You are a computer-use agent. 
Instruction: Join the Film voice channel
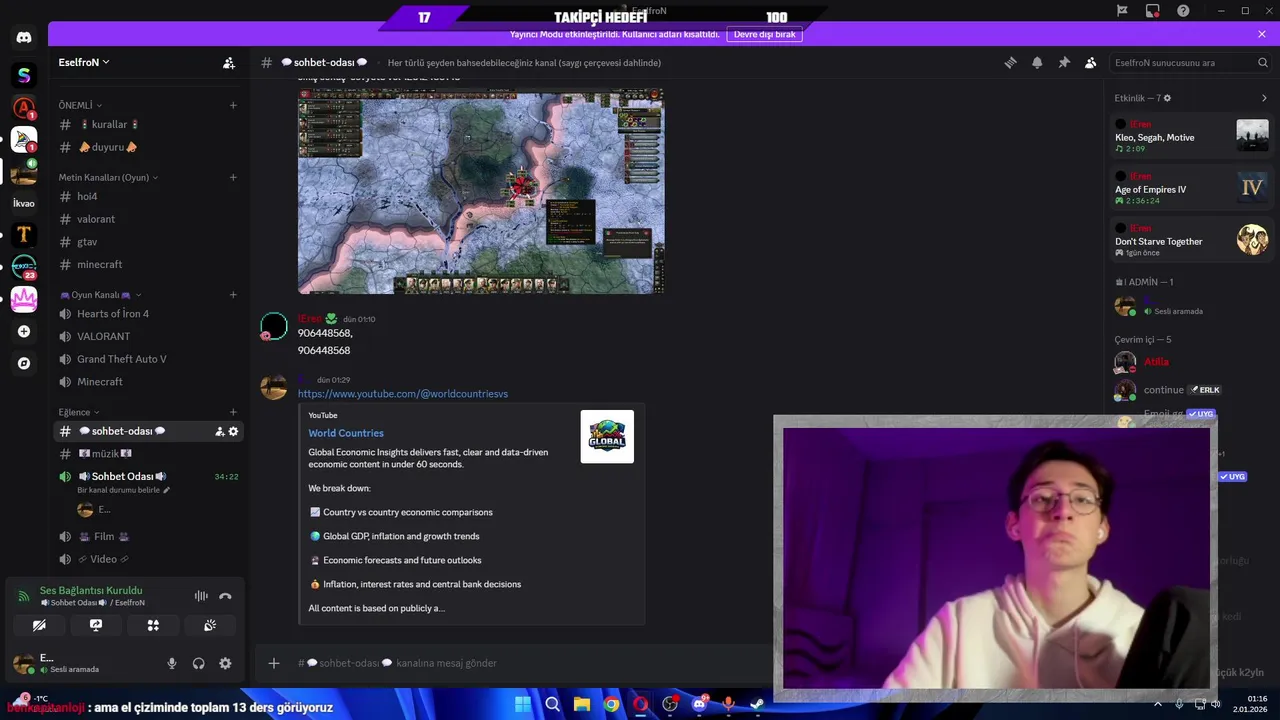(148, 536)
